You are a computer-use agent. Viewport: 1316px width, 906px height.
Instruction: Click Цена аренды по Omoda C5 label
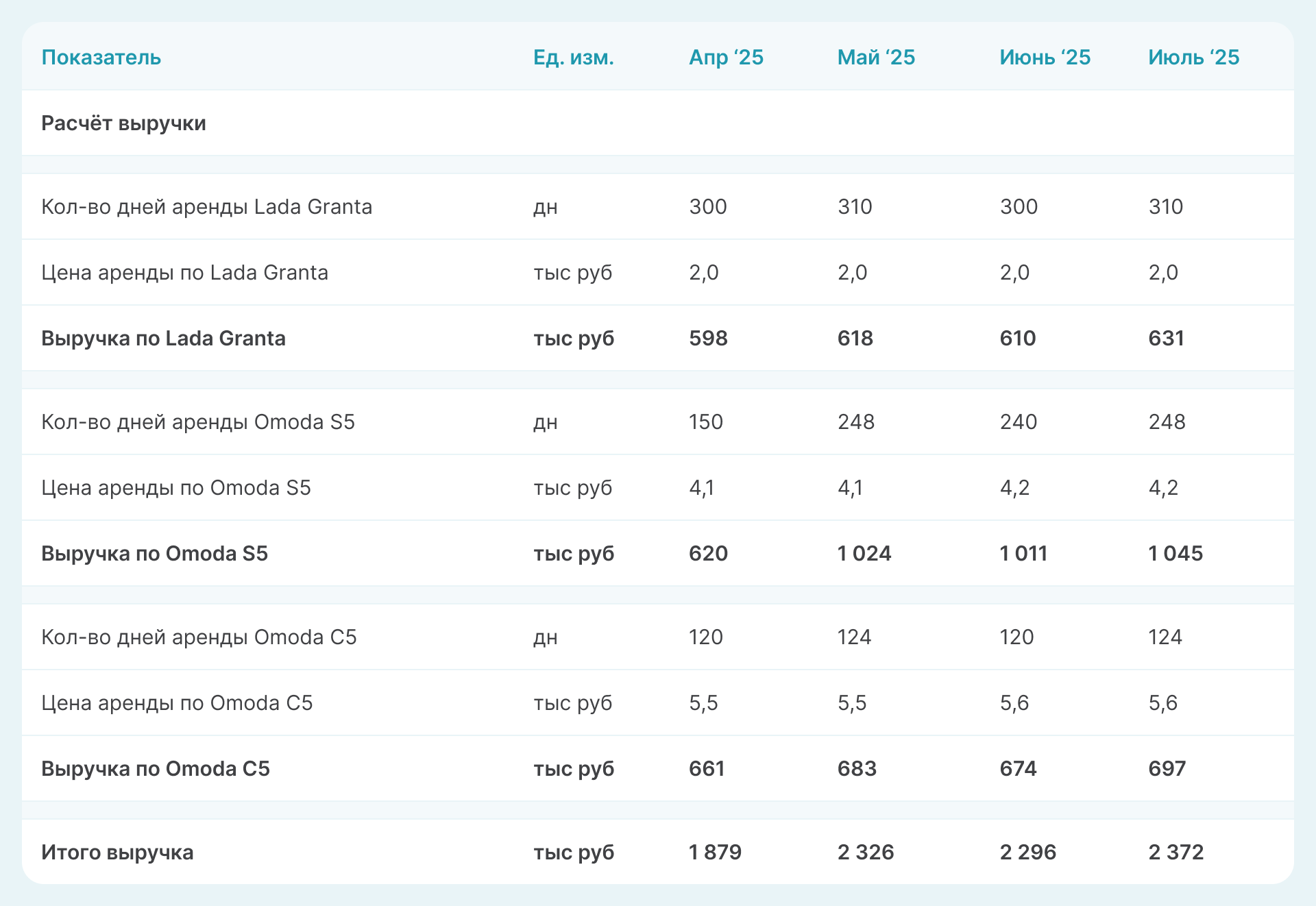[177, 703]
